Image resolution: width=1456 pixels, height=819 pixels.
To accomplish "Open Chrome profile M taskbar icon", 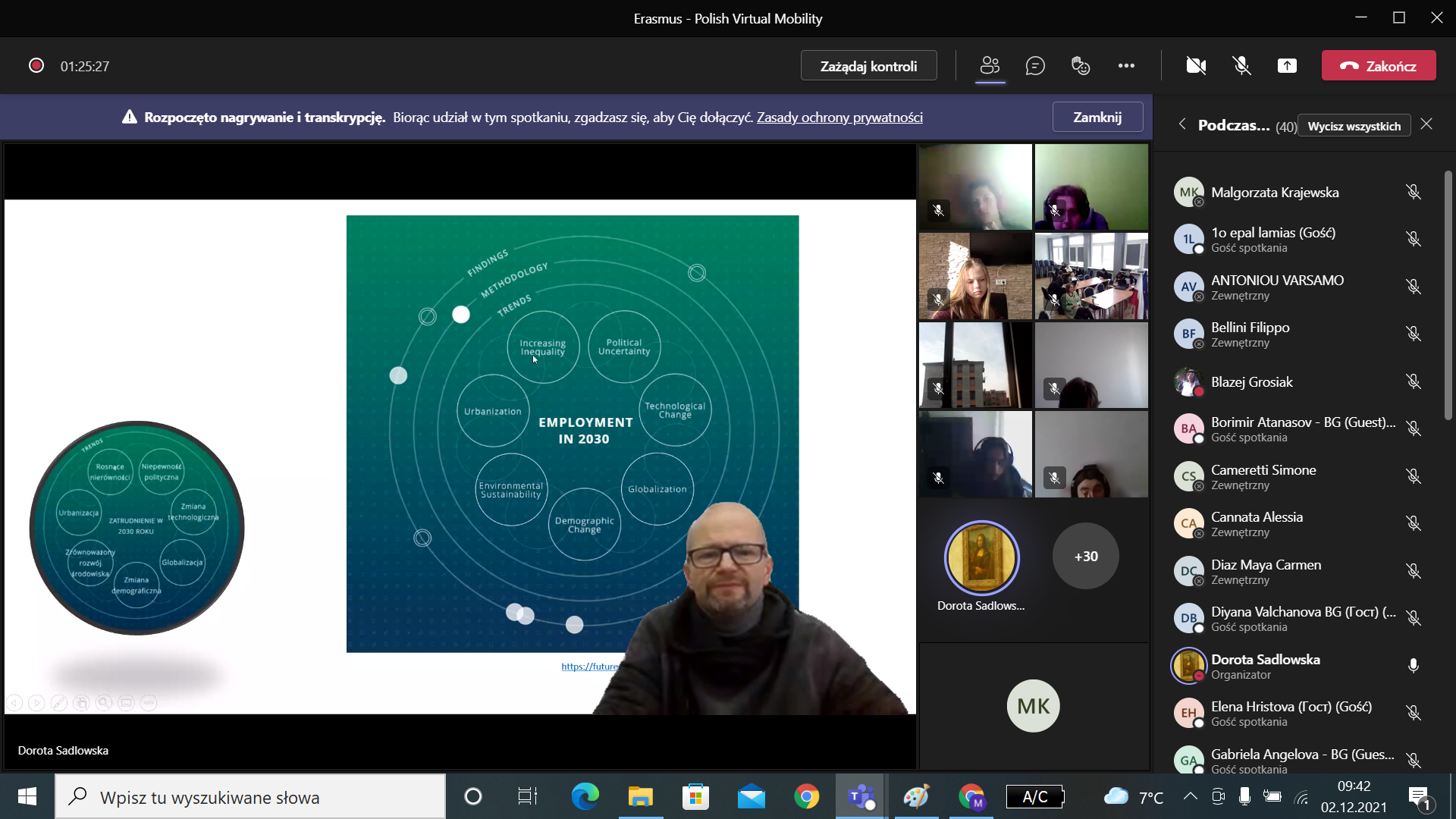I will 971,796.
